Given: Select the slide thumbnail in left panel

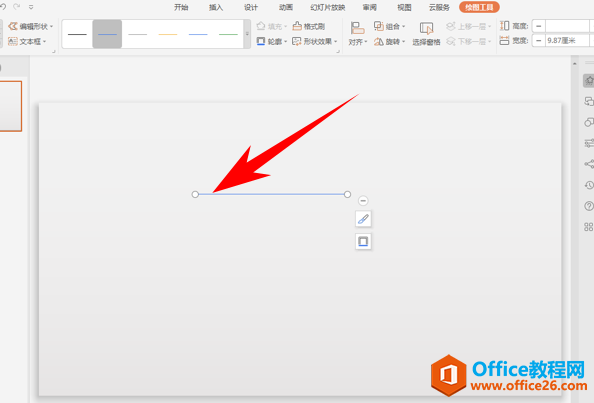Looking at the screenshot, I should tap(11, 106).
